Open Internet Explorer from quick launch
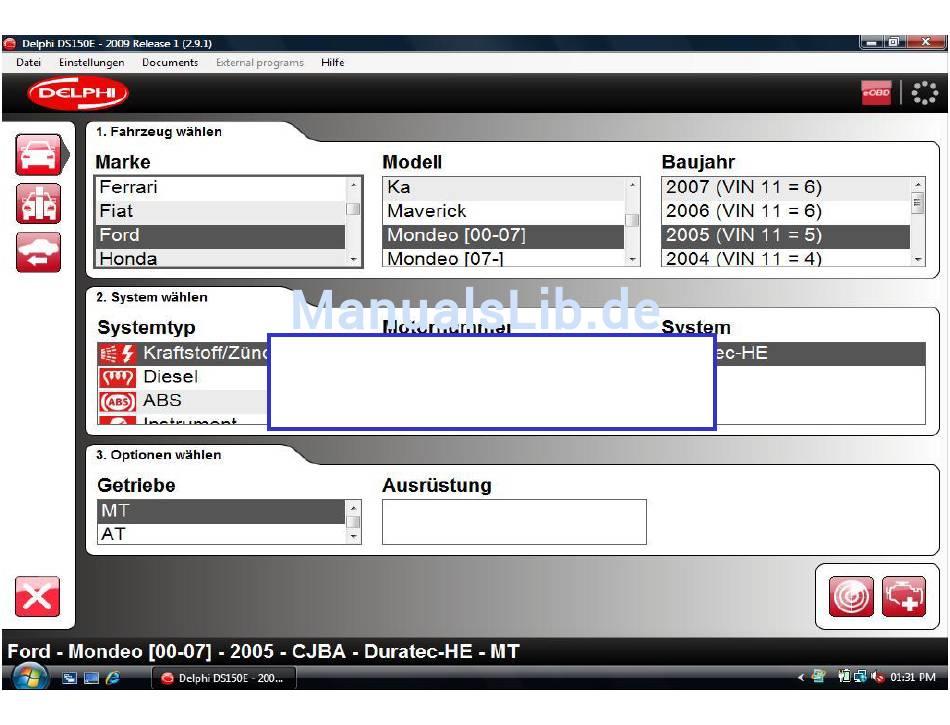This screenshot has height=725, width=950. tap(113, 678)
